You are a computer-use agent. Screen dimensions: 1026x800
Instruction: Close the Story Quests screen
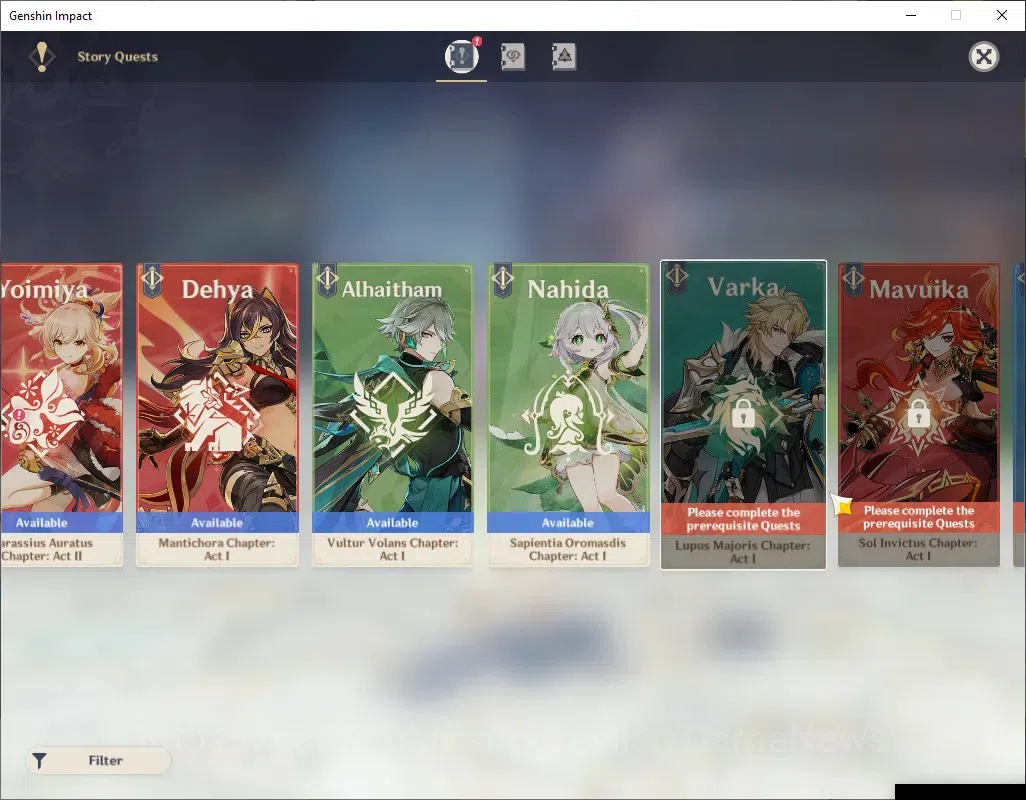983,57
